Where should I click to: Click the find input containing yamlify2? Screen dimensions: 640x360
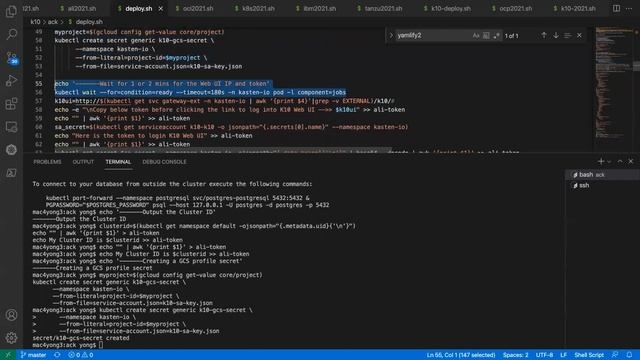433,36
